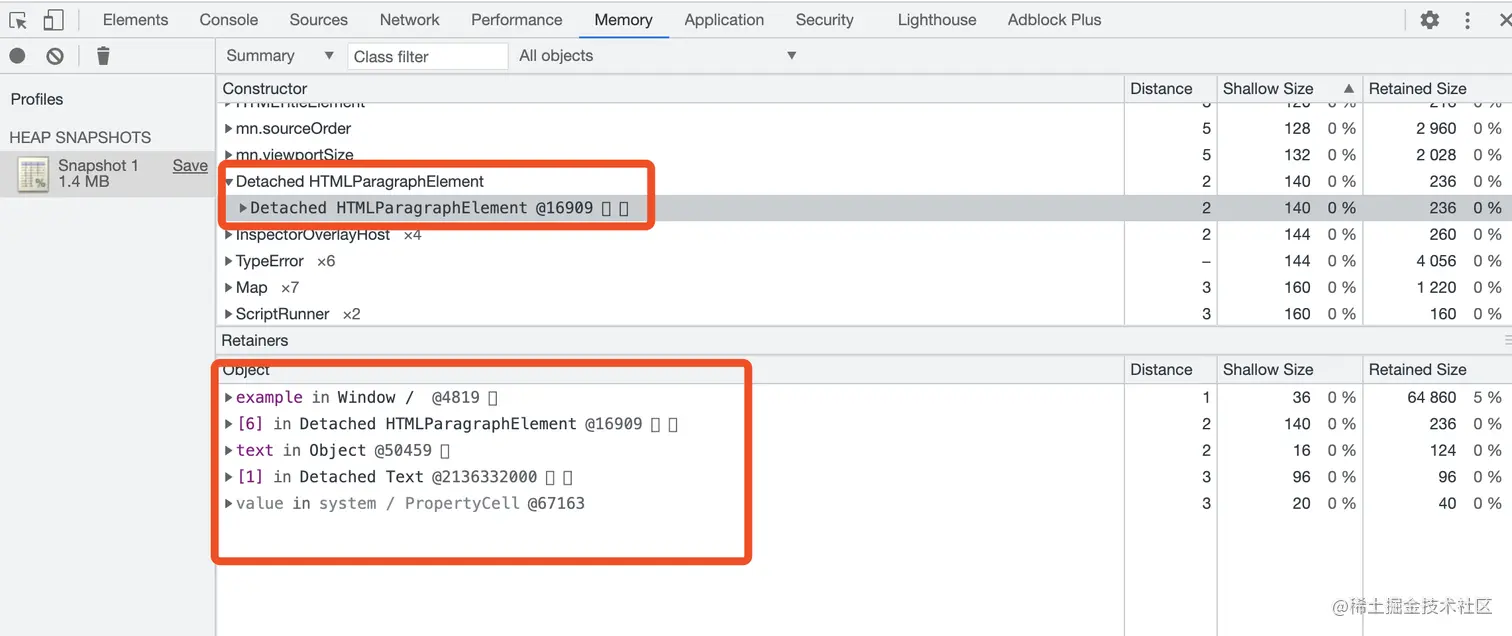Viewport: 1512px width, 636px height.
Task: Open the All objects filter dropdown
Action: point(657,56)
